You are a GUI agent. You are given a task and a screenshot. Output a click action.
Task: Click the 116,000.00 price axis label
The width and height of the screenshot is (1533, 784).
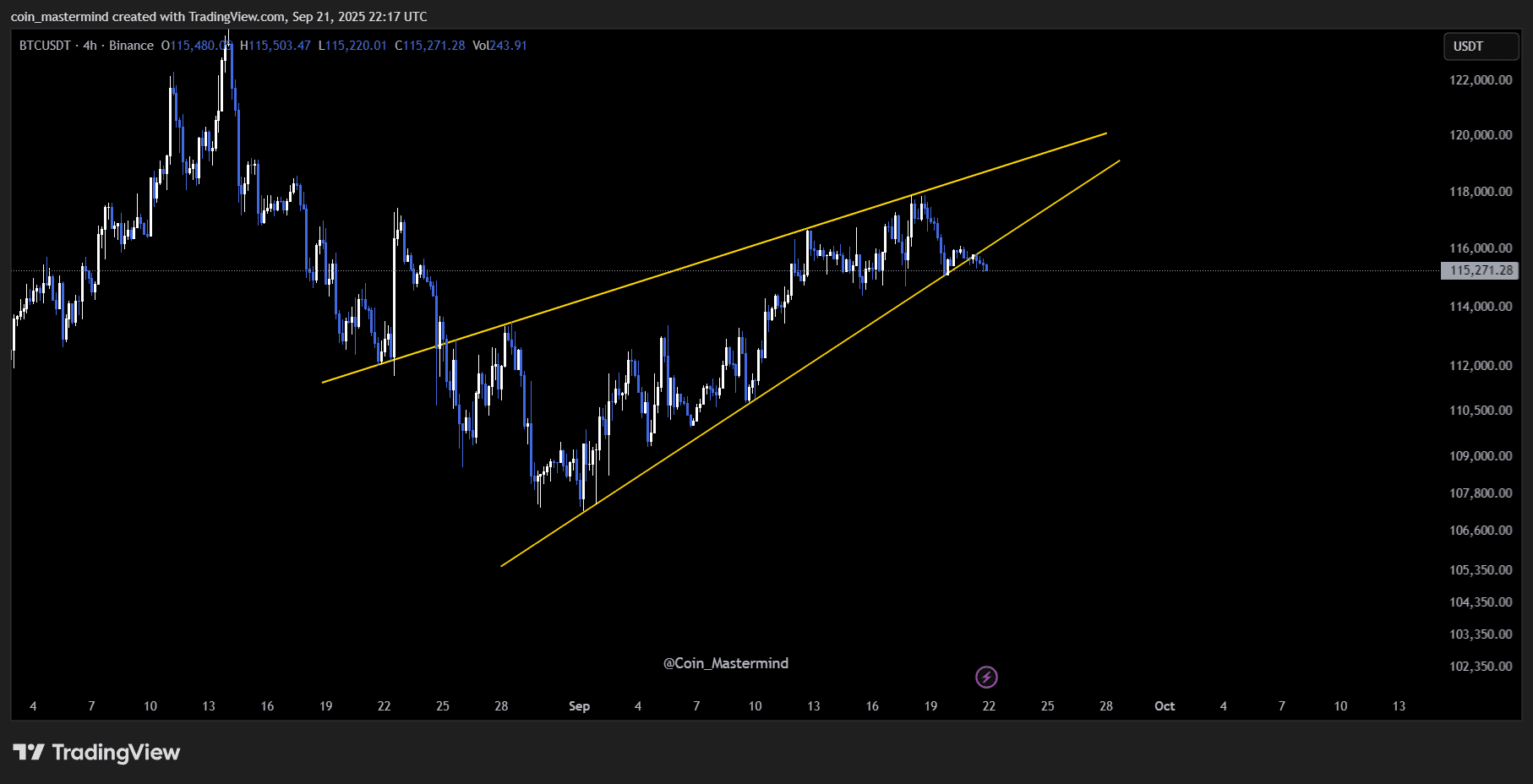pos(1481,248)
